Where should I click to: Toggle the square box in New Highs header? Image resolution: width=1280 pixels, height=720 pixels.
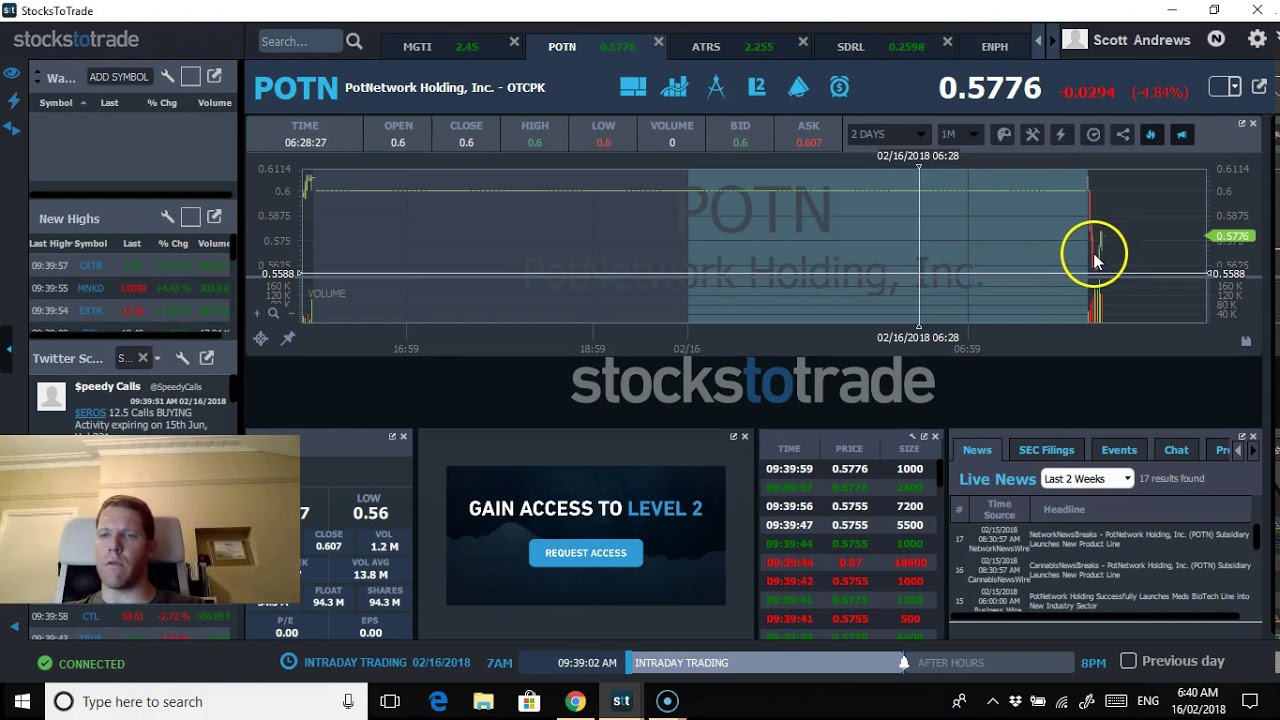[190, 217]
